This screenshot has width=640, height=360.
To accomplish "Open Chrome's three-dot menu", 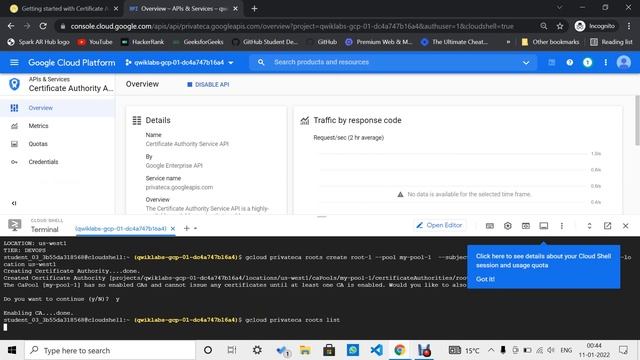I will [629, 26].
